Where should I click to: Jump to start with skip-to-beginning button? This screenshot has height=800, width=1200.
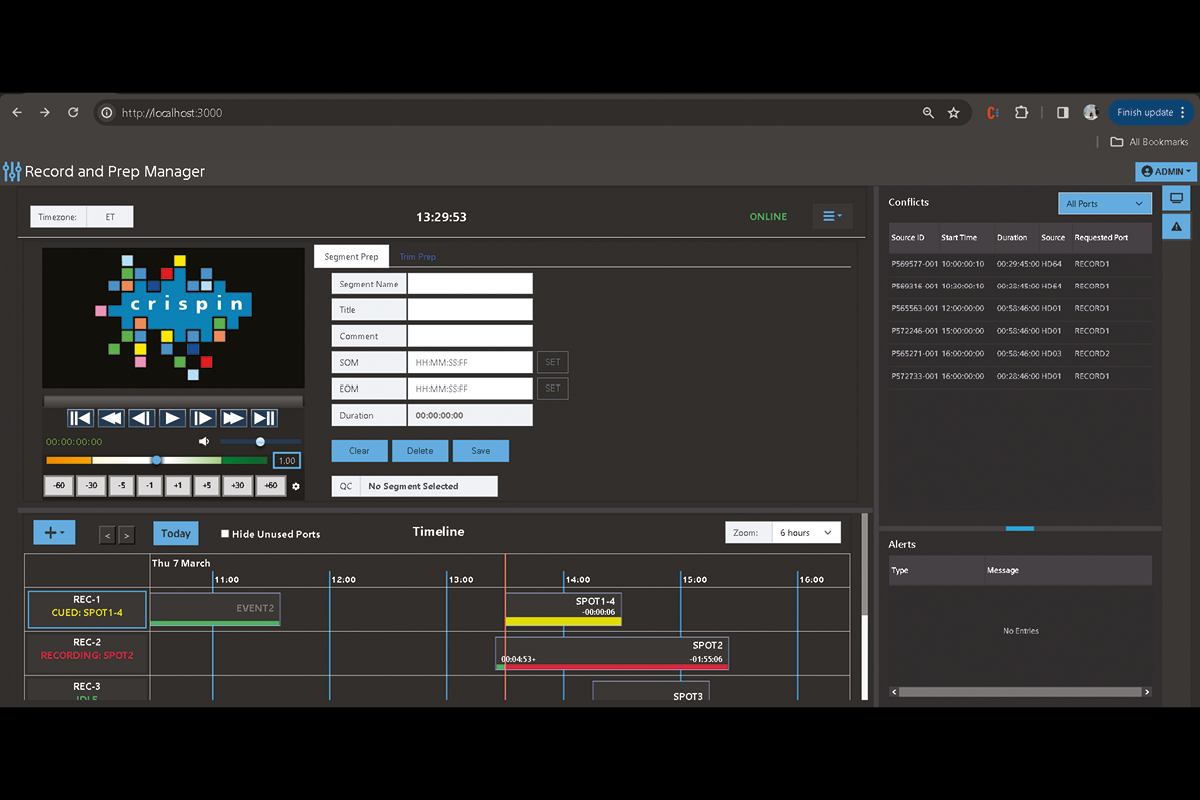coord(80,418)
